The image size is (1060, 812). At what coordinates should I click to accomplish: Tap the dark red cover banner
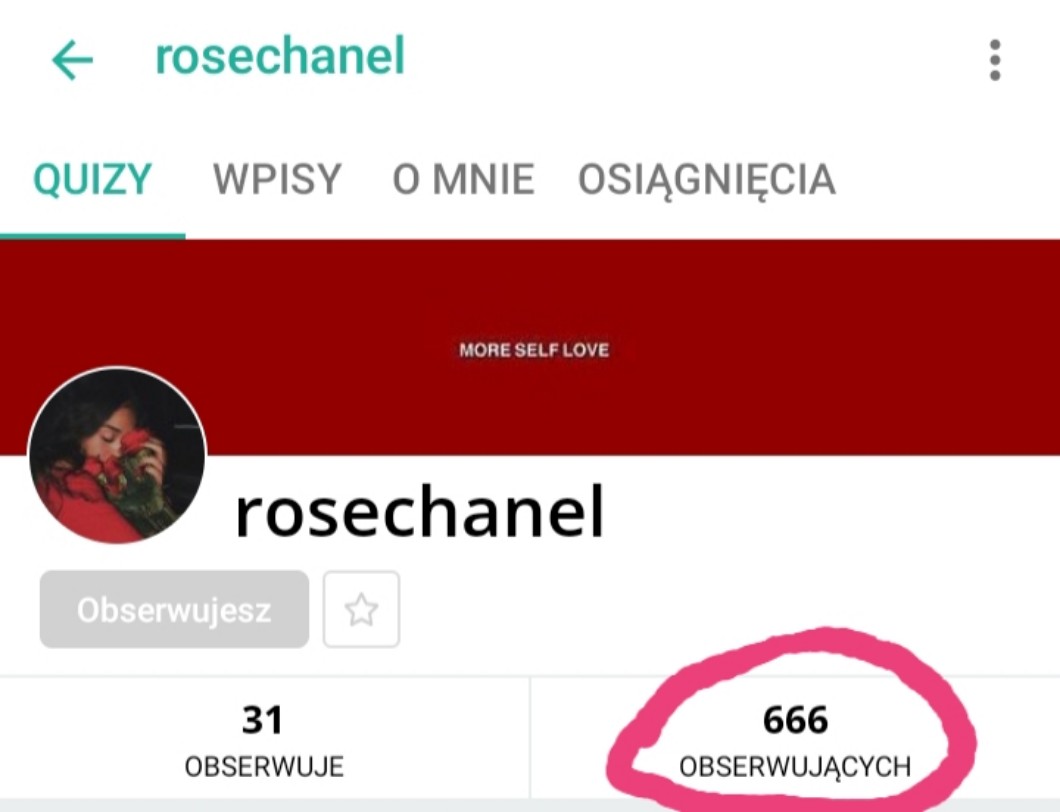(530, 347)
